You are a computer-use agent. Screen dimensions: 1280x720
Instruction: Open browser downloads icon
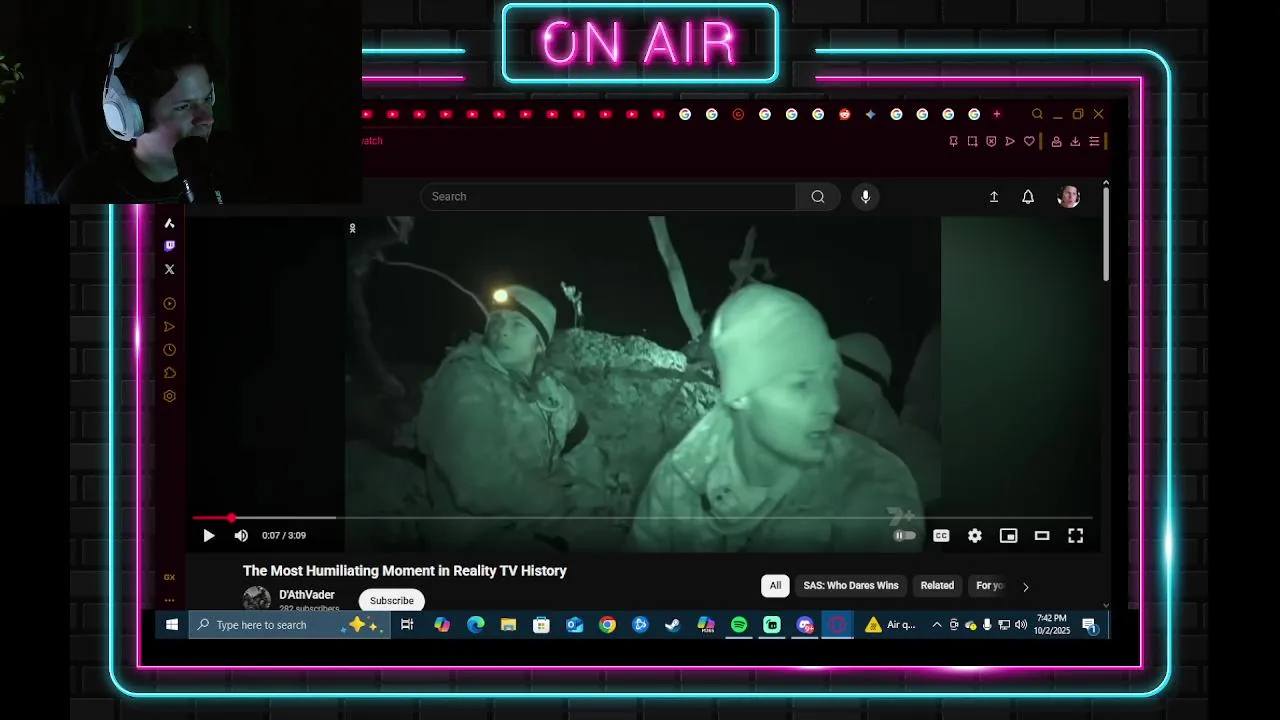tap(1075, 141)
